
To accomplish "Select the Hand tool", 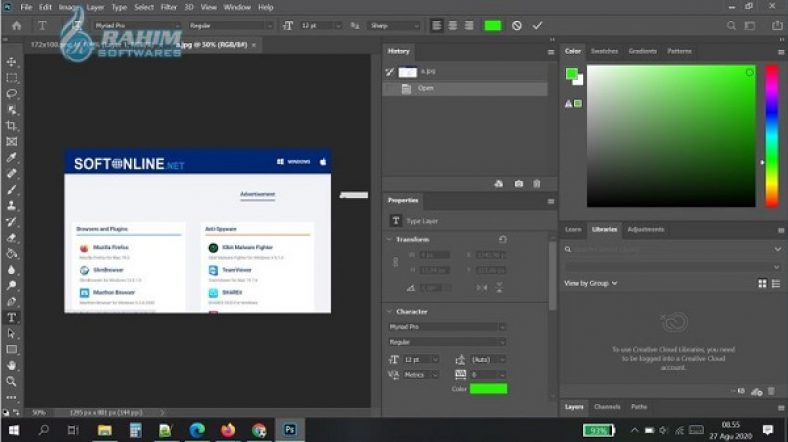I will point(12,365).
